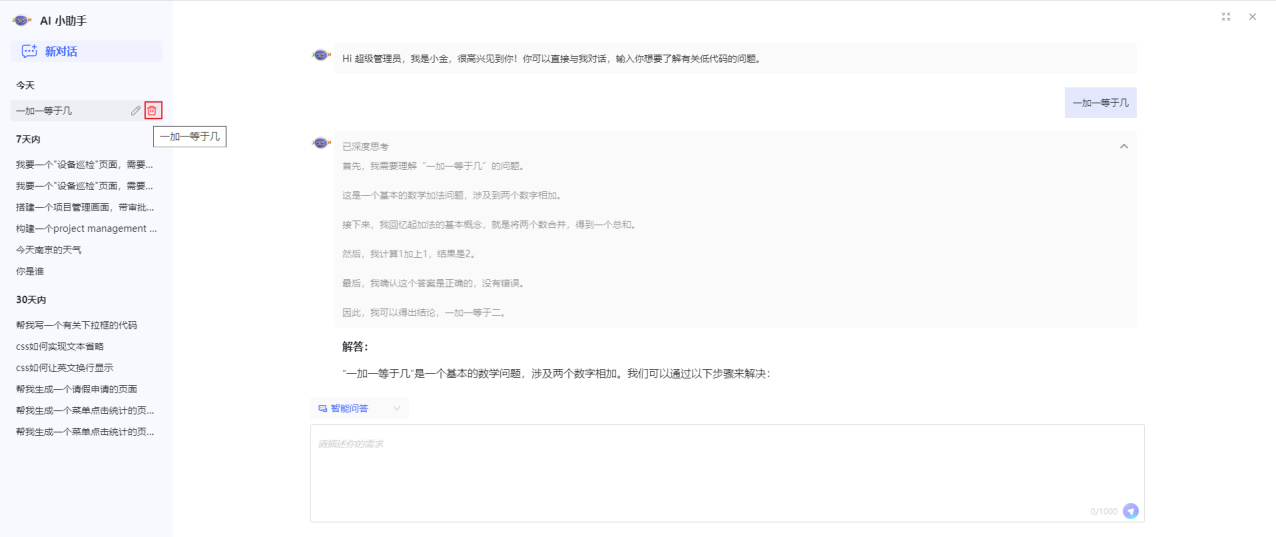This screenshot has height=537, width=1276.
Task: Open conversation 帮我生成一个请假申请的页面
Action: [x=76, y=389]
